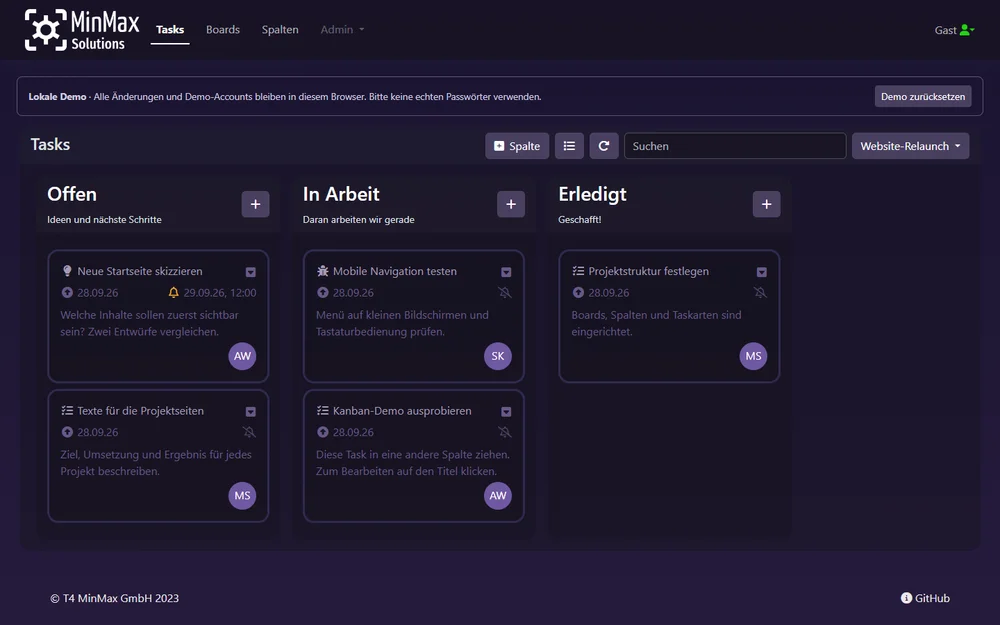Viewport: 1000px width, 625px height.
Task: Click the Demo zurücksetzen button
Action: point(923,96)
